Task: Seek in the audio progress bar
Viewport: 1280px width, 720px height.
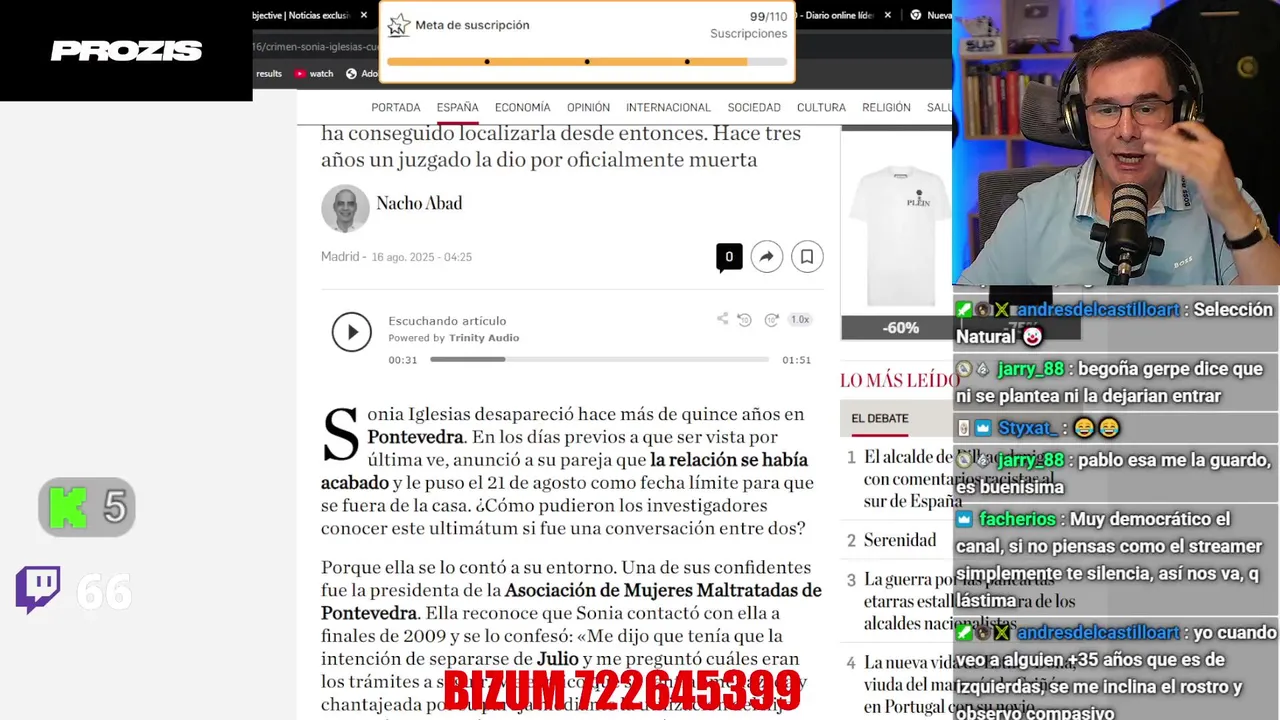Action: coord(600,359)
